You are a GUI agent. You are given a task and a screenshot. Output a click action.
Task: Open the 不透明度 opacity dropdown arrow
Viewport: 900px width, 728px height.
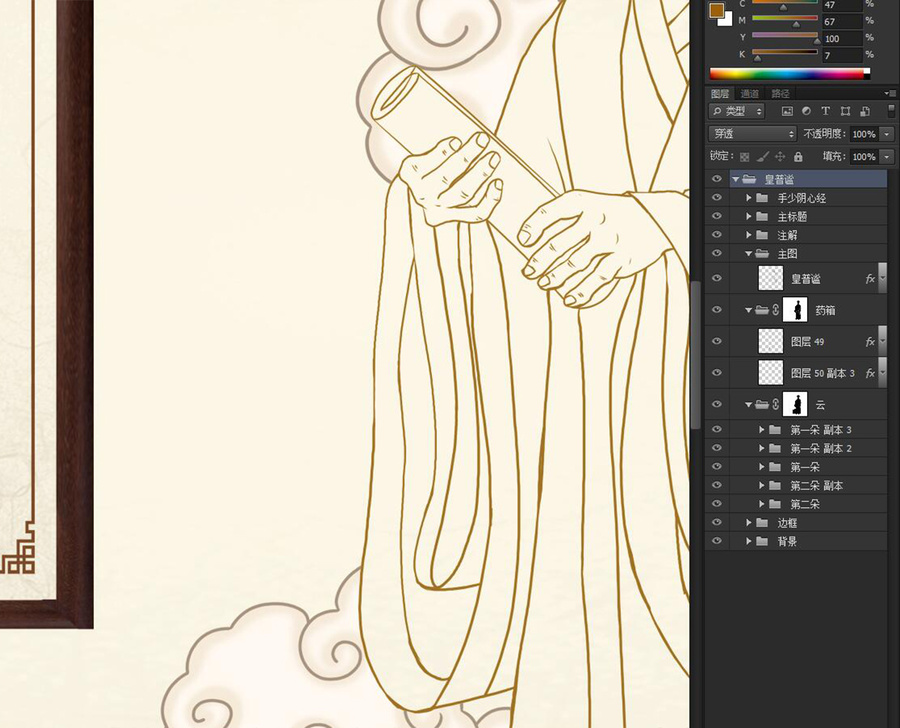pyautogui.click(x=887, y=134)
